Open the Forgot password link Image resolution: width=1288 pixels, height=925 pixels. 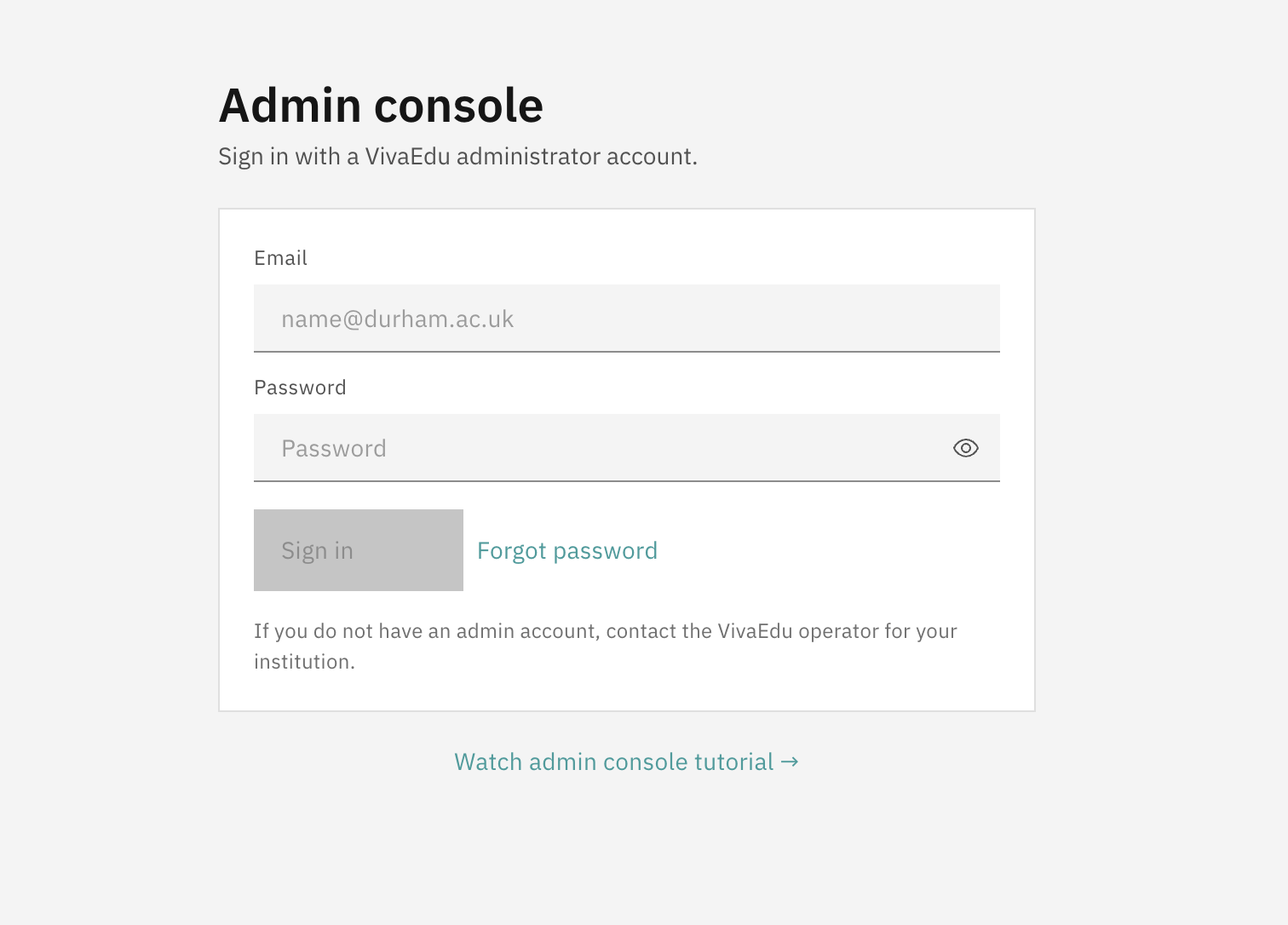tap(566, 551)
